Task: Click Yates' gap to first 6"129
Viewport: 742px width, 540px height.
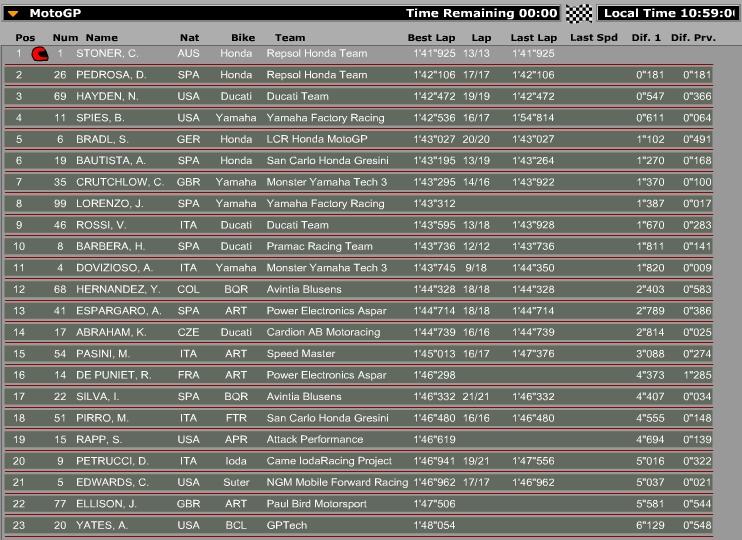Action: (x=650, y=525)
